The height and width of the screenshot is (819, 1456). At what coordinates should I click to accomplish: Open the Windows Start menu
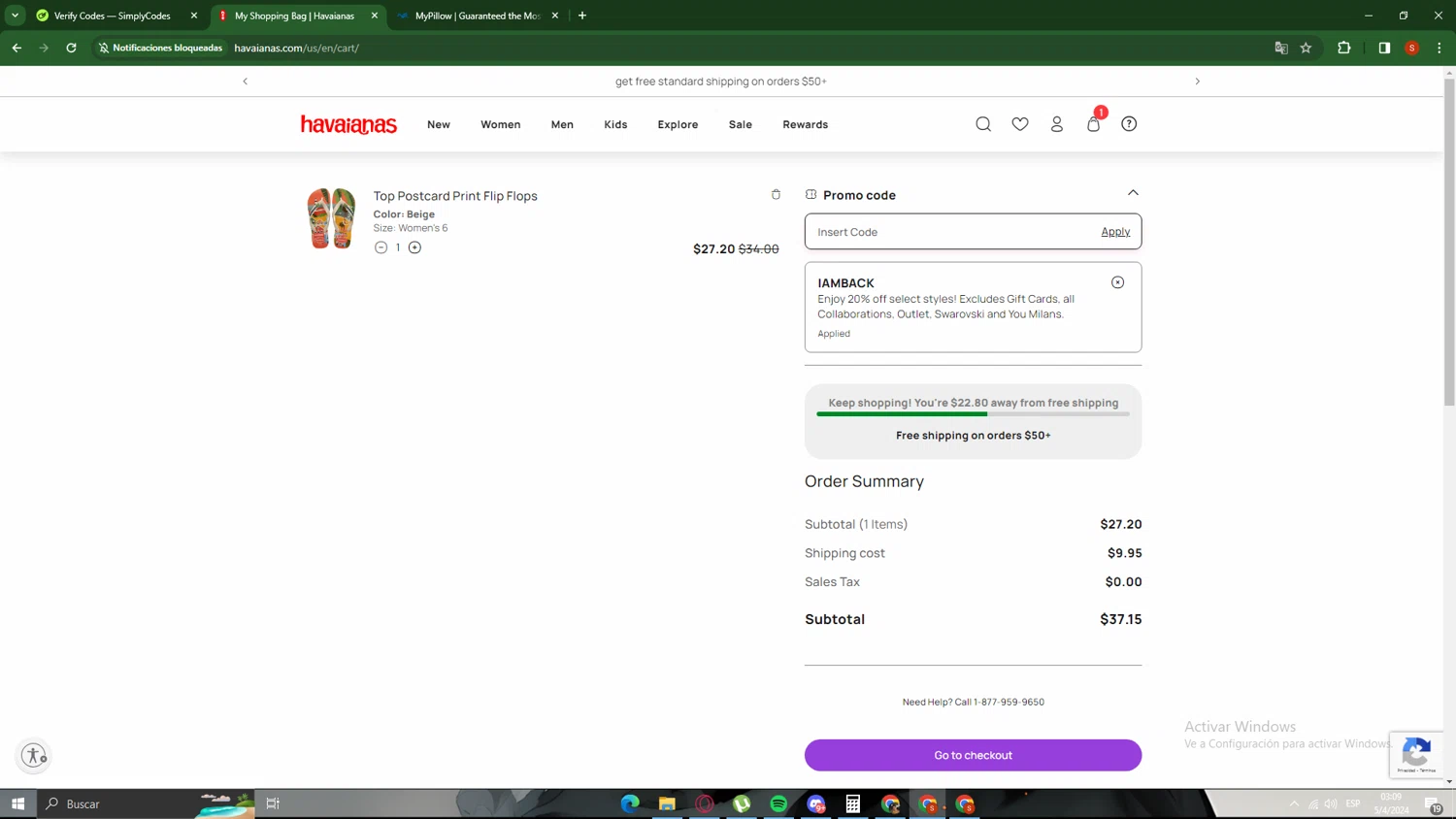click(17, 803)
